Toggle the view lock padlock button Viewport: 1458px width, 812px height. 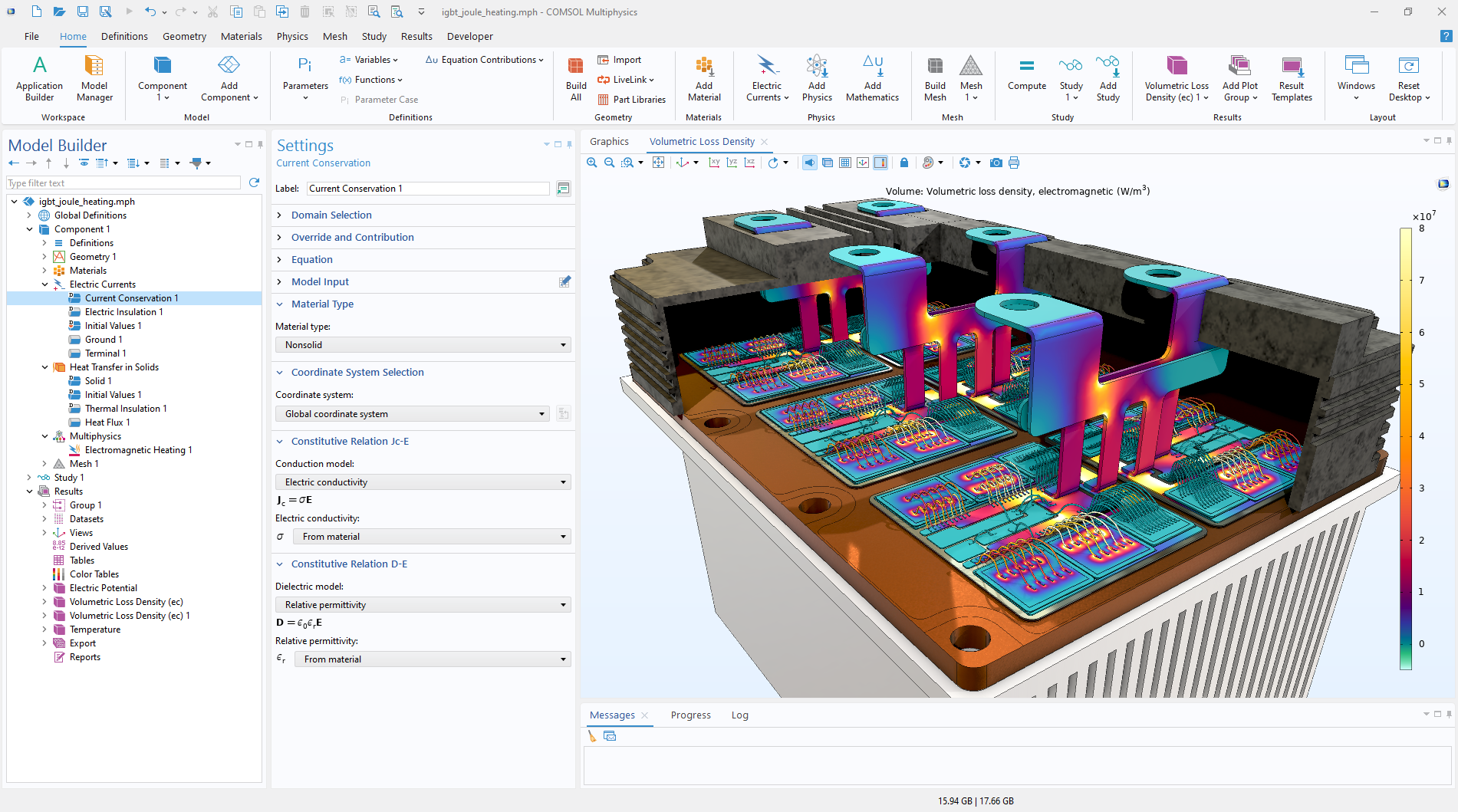(903, 163)
